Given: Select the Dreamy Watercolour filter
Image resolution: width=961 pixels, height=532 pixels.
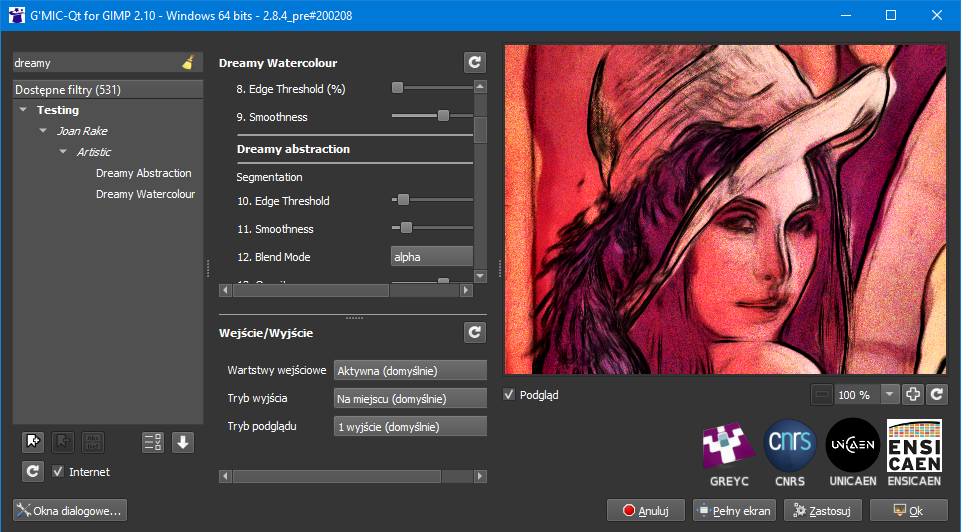Looking at the screenshot, I should [145, 194].
